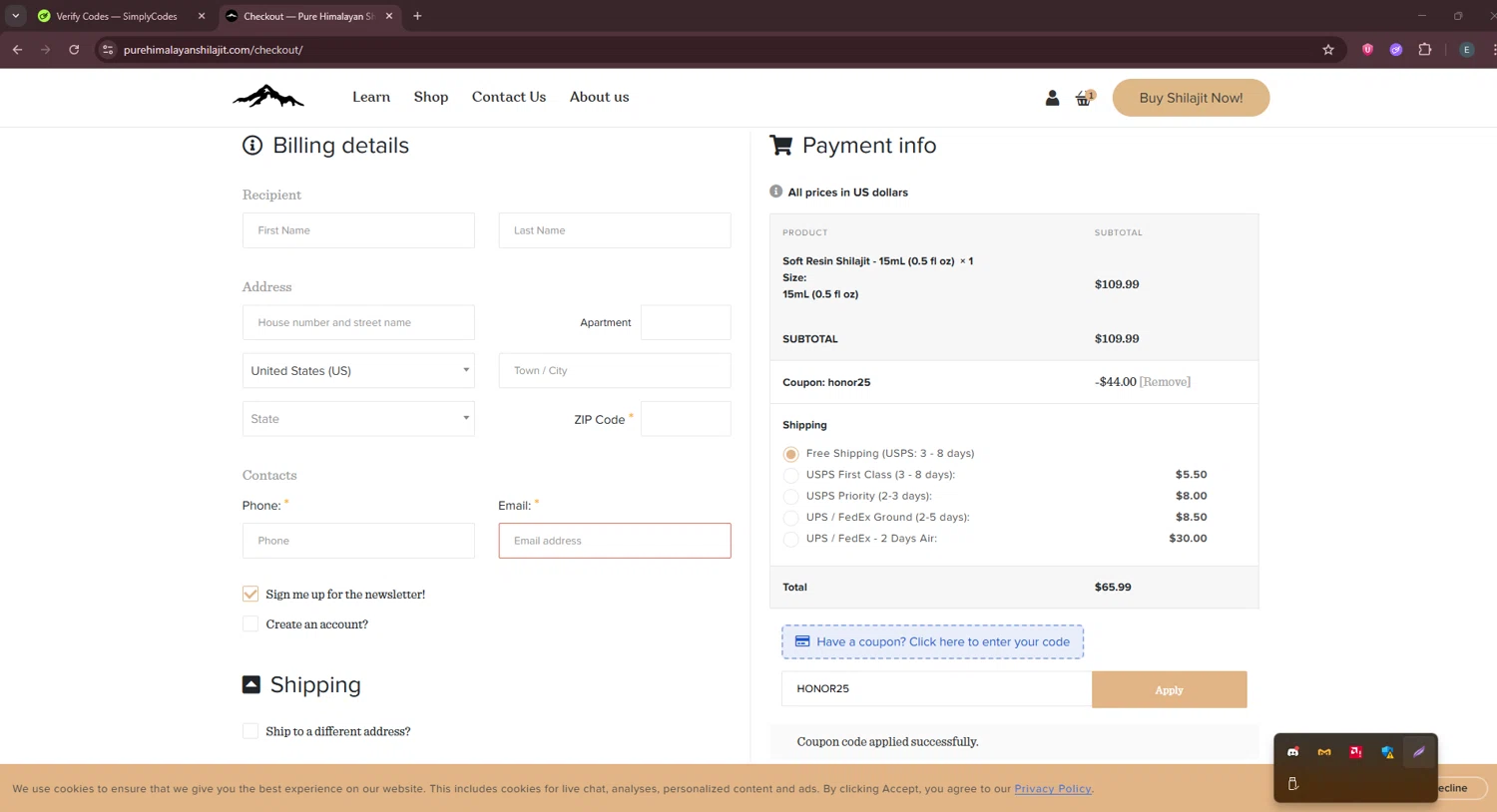This screenshot has width=1497, height=812.
Task: Reload the page with the refresh icon
Action: [x=74, y=49]
